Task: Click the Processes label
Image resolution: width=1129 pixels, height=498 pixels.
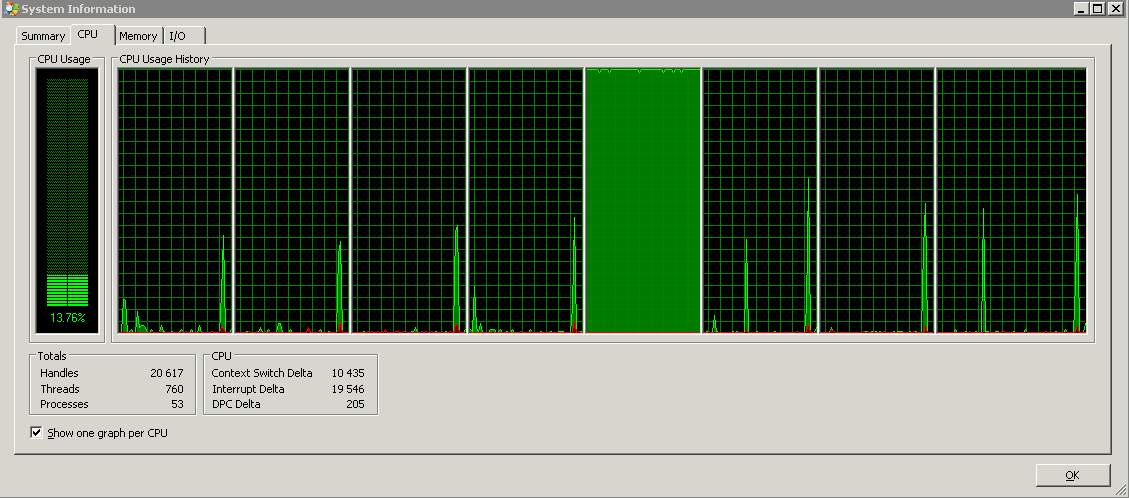Action: (x=64, y=404)
